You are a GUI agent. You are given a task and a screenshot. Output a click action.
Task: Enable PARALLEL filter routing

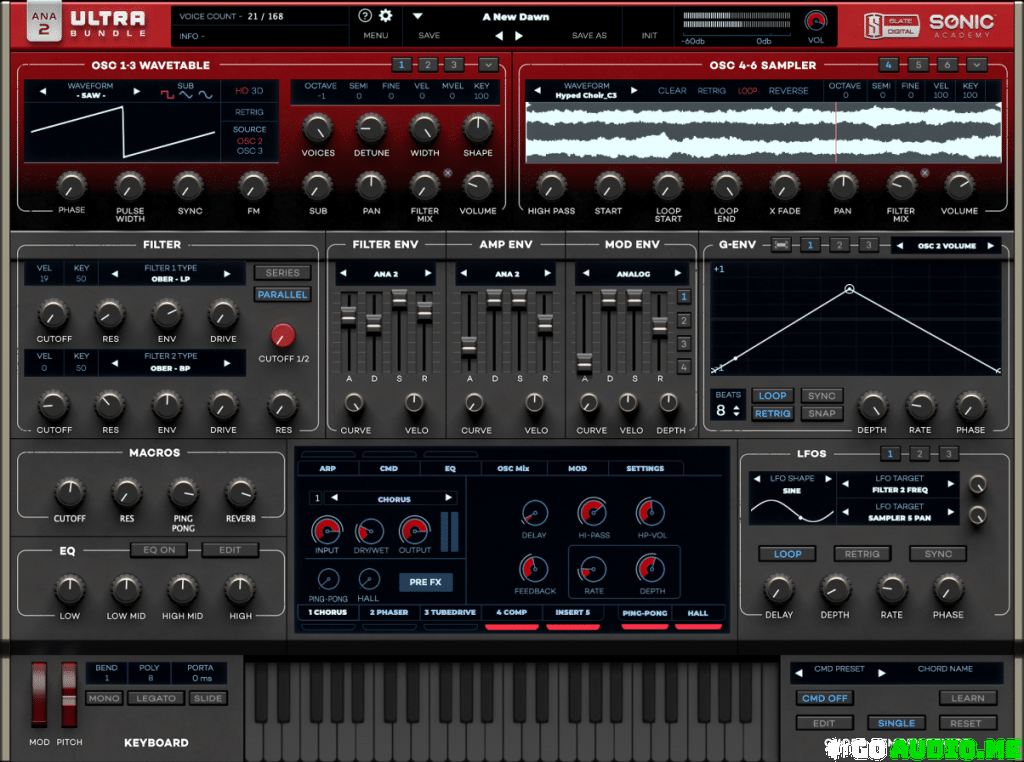pyautogui.click(x=283, y=294)
